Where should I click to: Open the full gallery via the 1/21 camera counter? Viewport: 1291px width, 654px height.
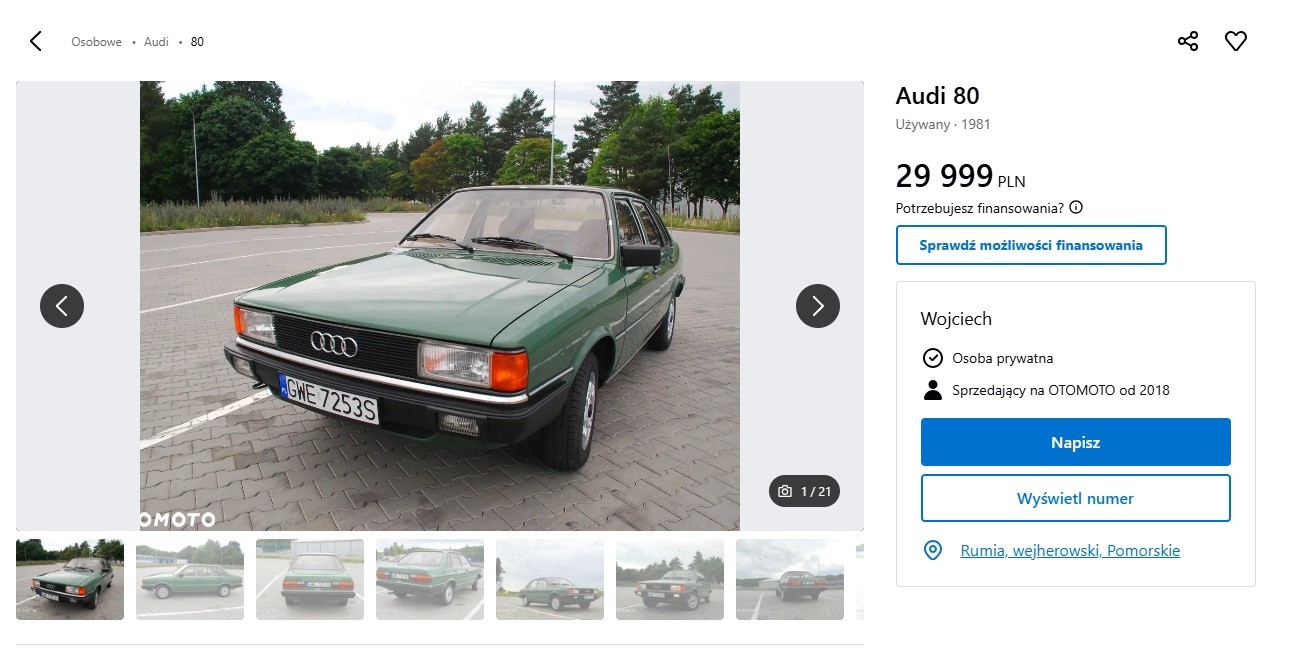point(805,491)
